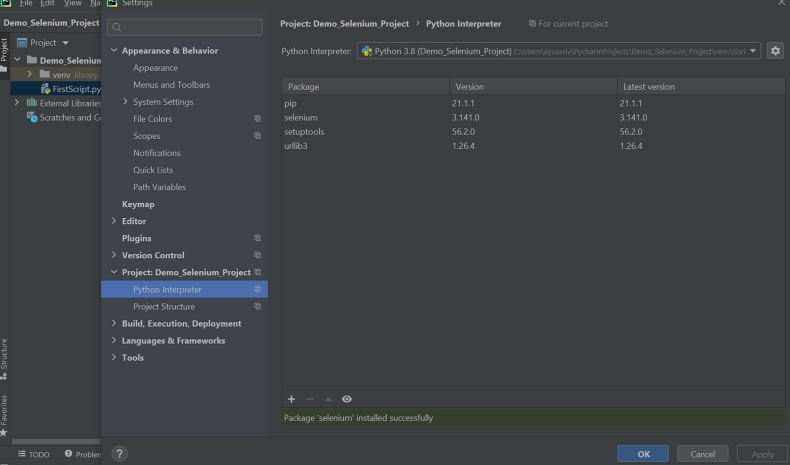Click the help question mark icon

point(119,454)
